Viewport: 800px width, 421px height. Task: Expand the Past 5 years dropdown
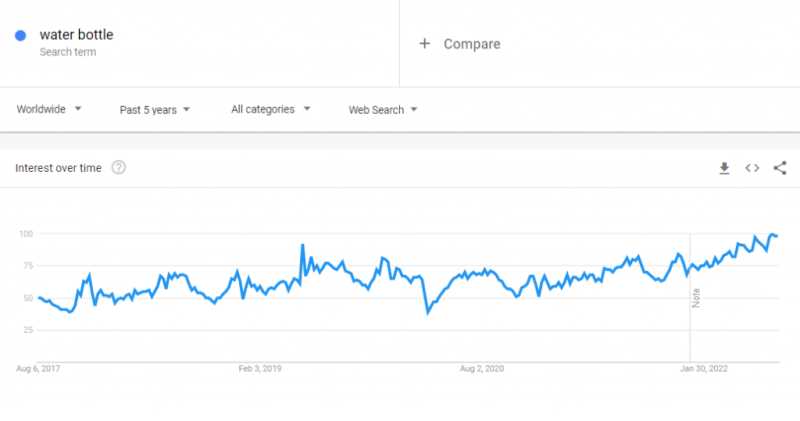[x=154, y=110]
